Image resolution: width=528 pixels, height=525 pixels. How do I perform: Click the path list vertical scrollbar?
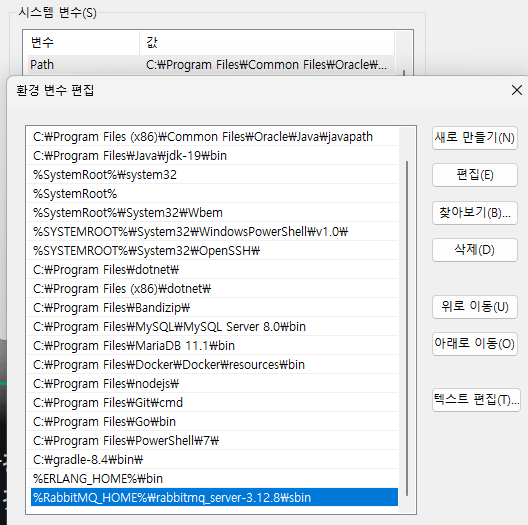click(407, 328)
